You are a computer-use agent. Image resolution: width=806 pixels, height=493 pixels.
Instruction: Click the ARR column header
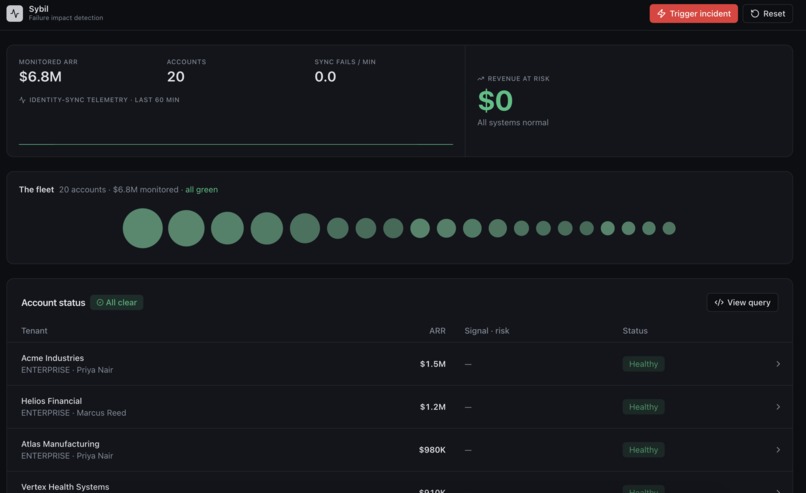437,331
